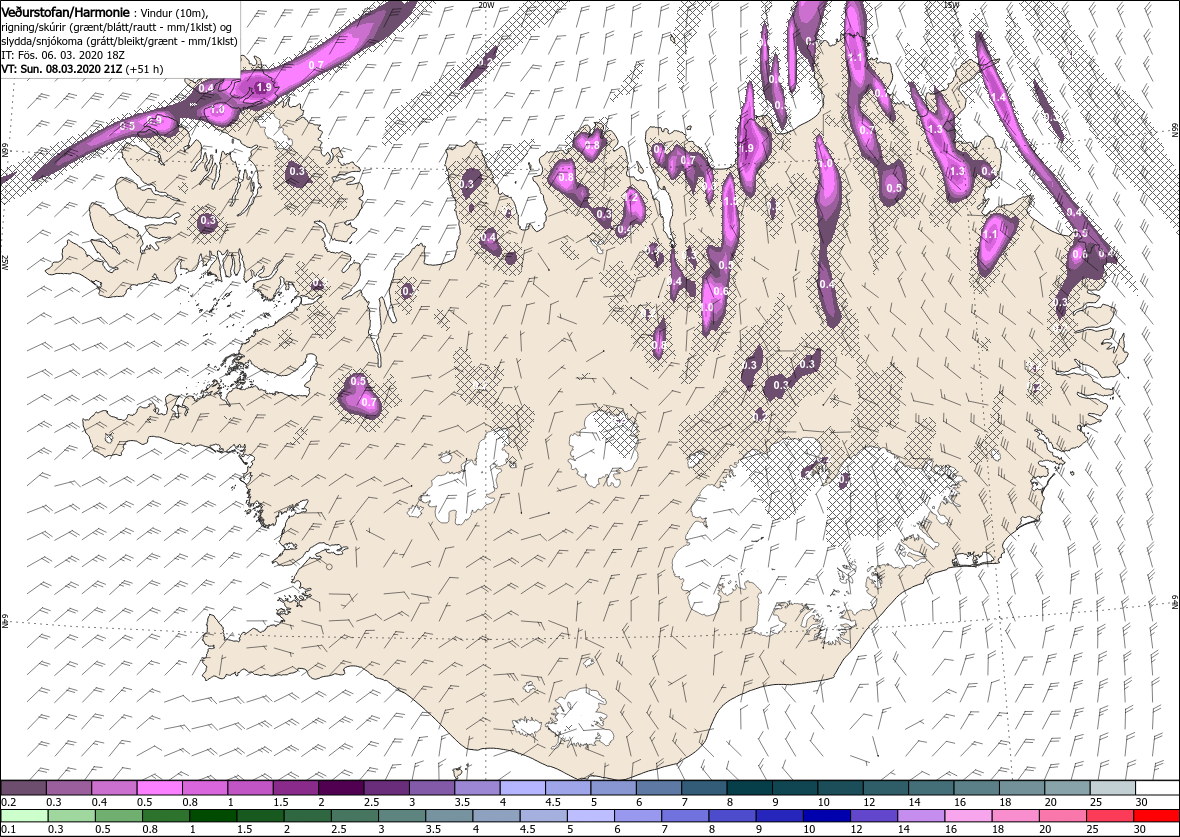Screen dimensions: 1180x837
Task: Pick the bright red swatch after 30 in lower legend
Action: point(1156,817)
